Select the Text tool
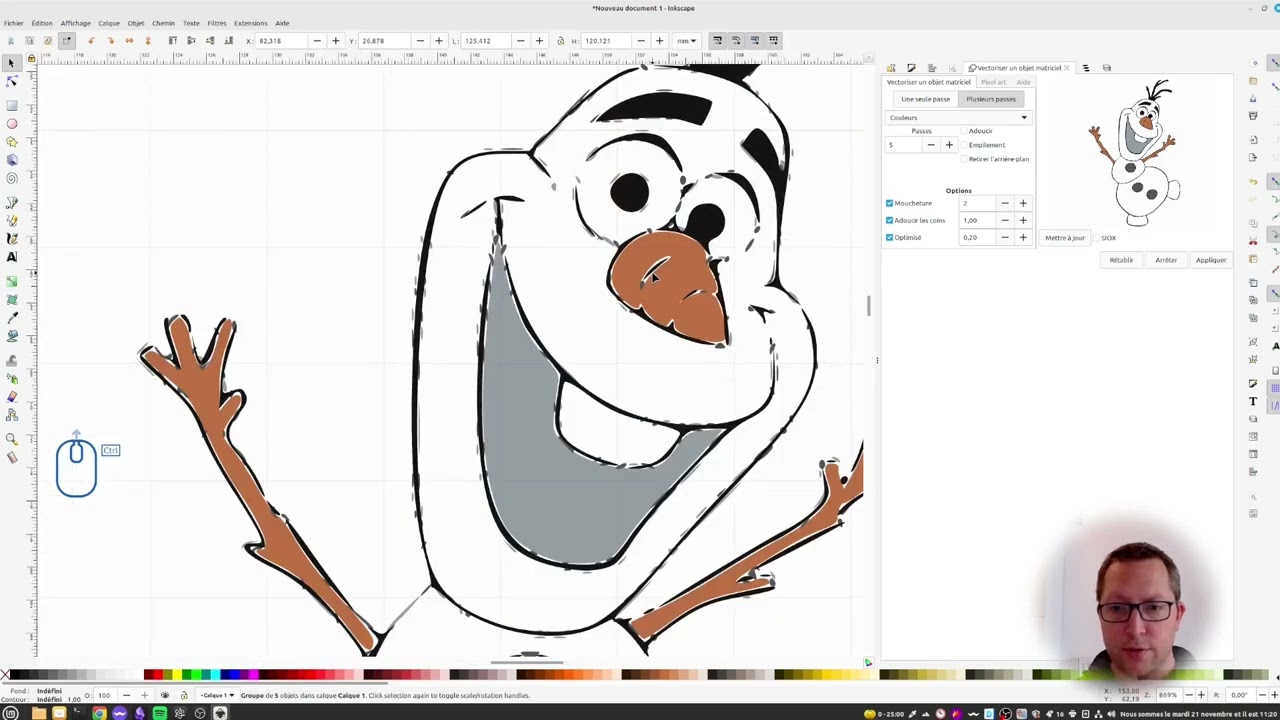Screen dimensions: 1280x720 click(12, 257)
